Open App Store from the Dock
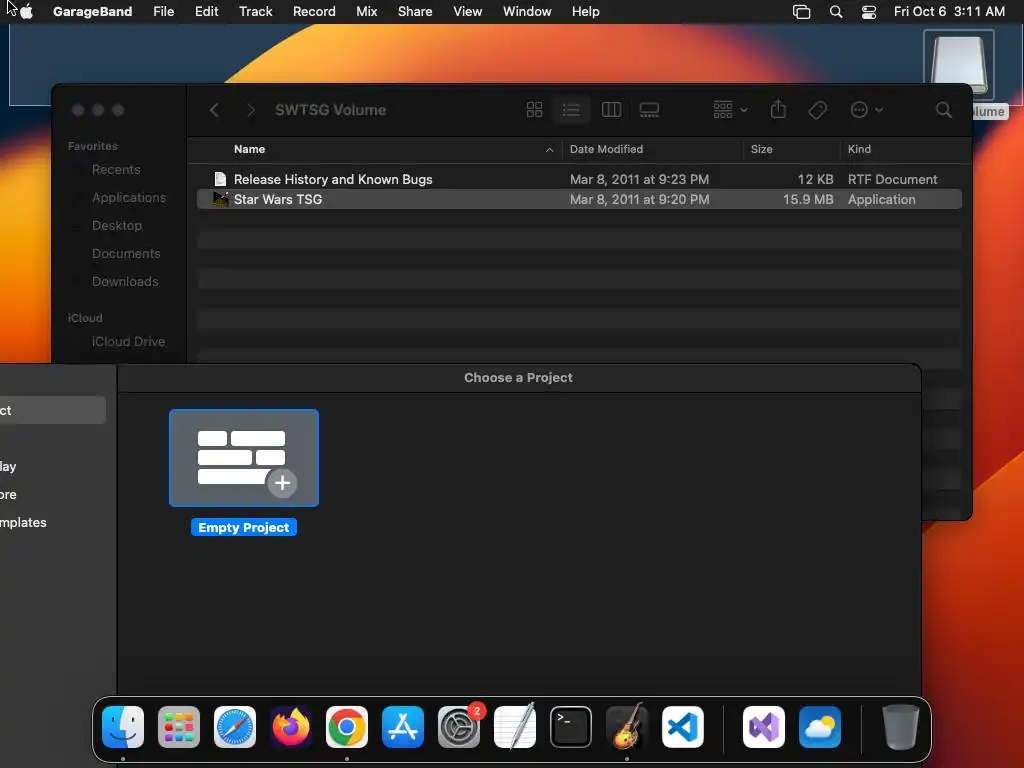1024x768 pixels. pos(403,727)
